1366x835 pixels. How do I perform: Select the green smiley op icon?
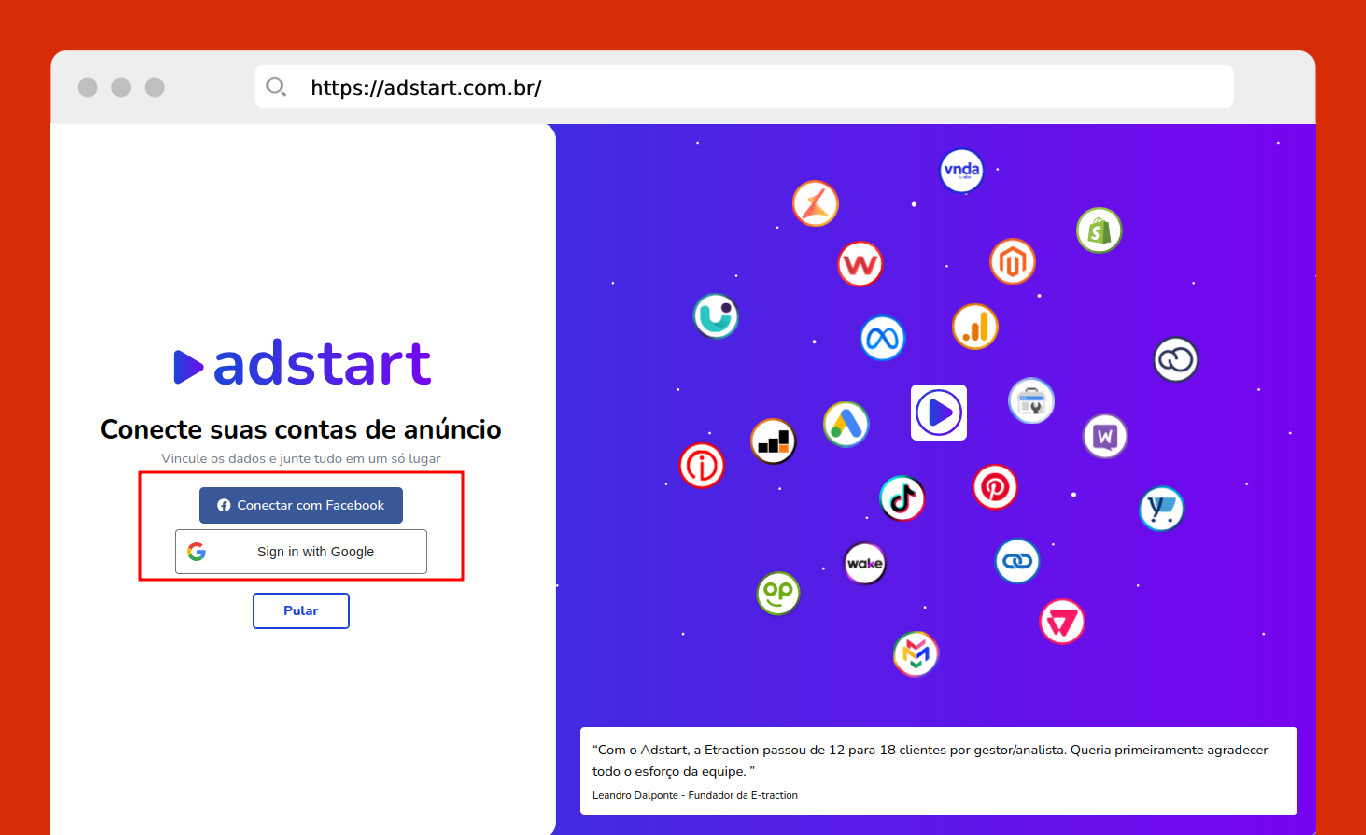pos(778,593)
